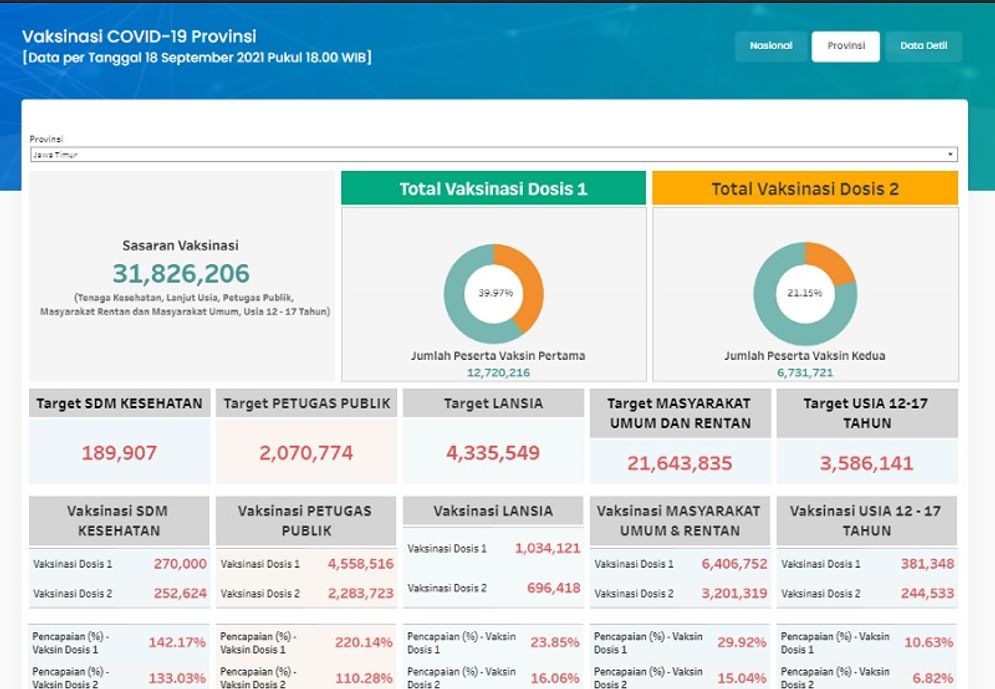Click the orange Total Vaksinasi Dosis 2 header
This screenshot has width=995, height=689.
[804, 188]
